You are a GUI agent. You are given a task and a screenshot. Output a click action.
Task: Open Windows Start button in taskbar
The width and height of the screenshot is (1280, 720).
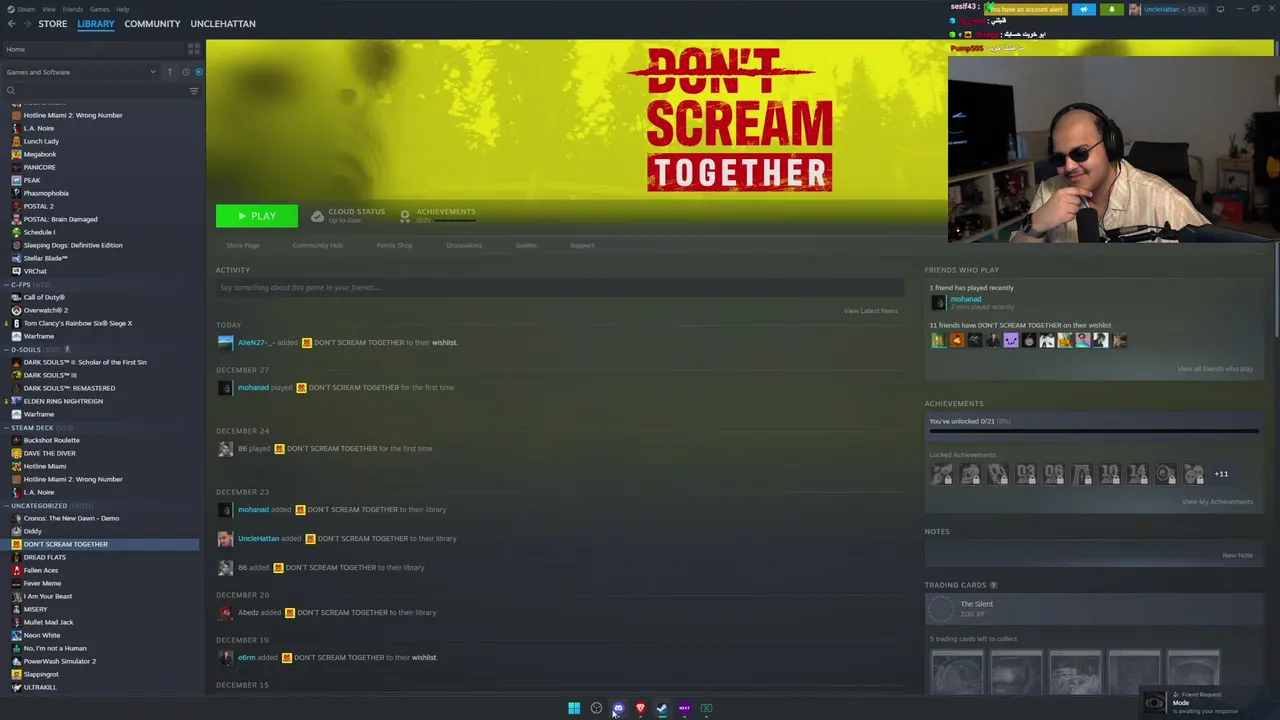[574, 708]
